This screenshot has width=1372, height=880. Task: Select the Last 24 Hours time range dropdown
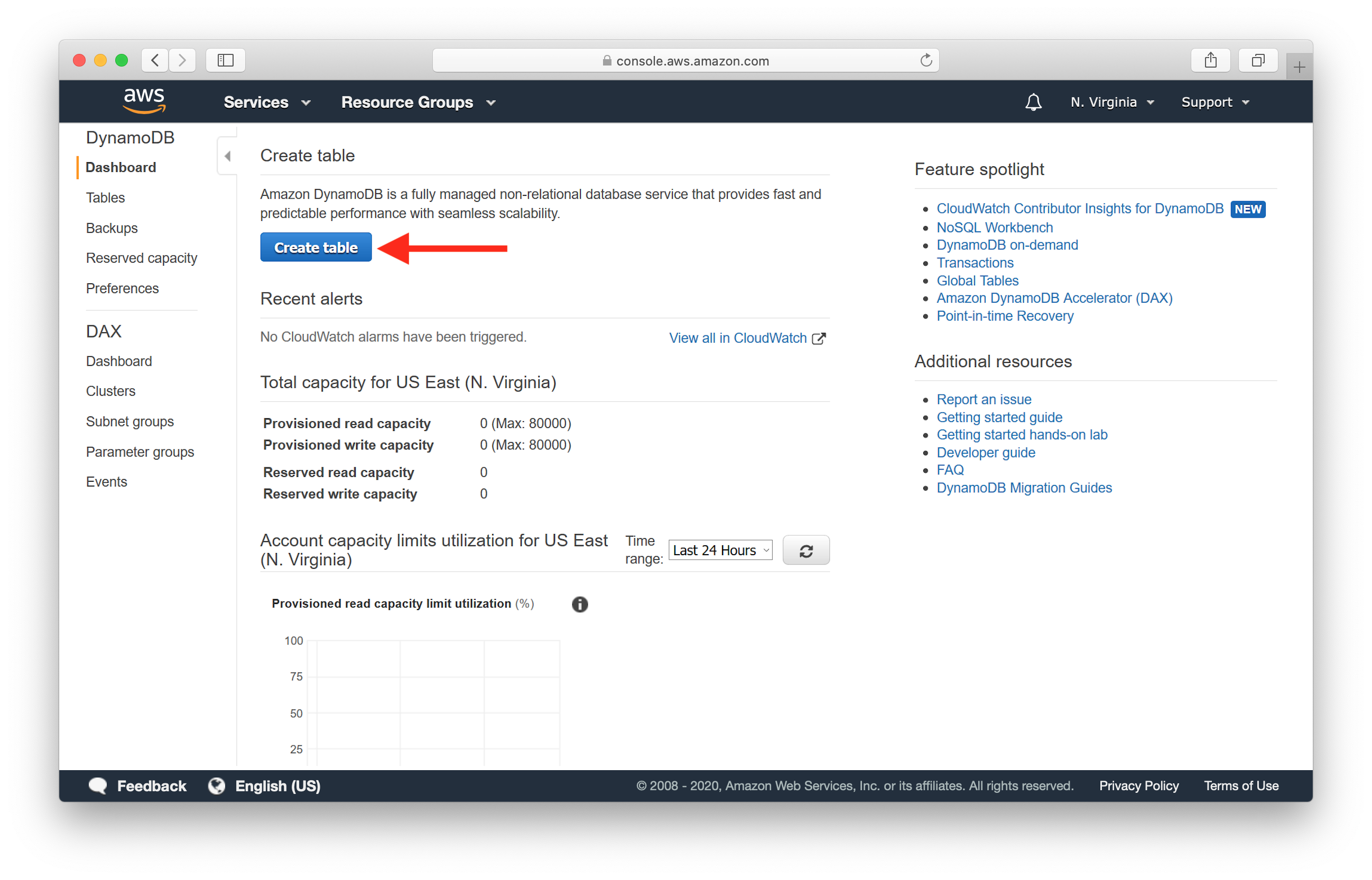click(720, 550)
